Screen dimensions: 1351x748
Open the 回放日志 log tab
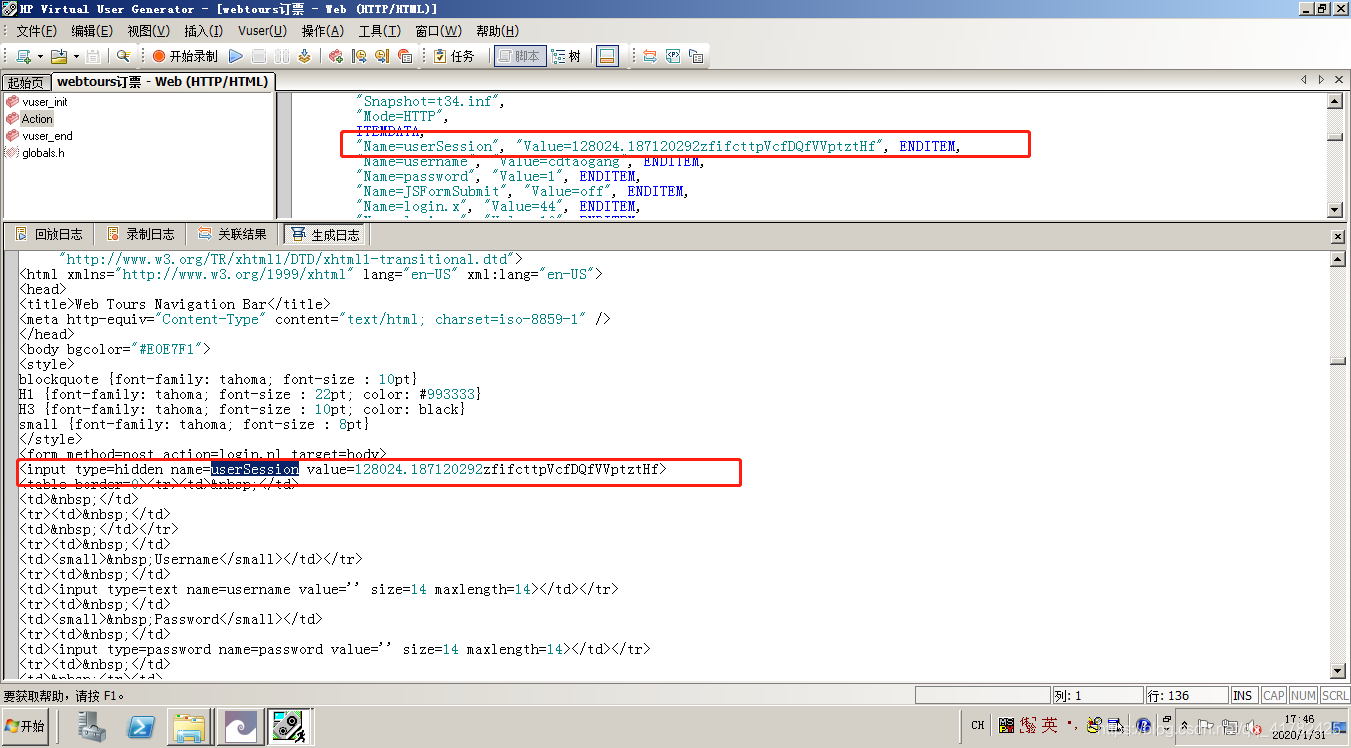pyautogui.click(x=49, y=234)
